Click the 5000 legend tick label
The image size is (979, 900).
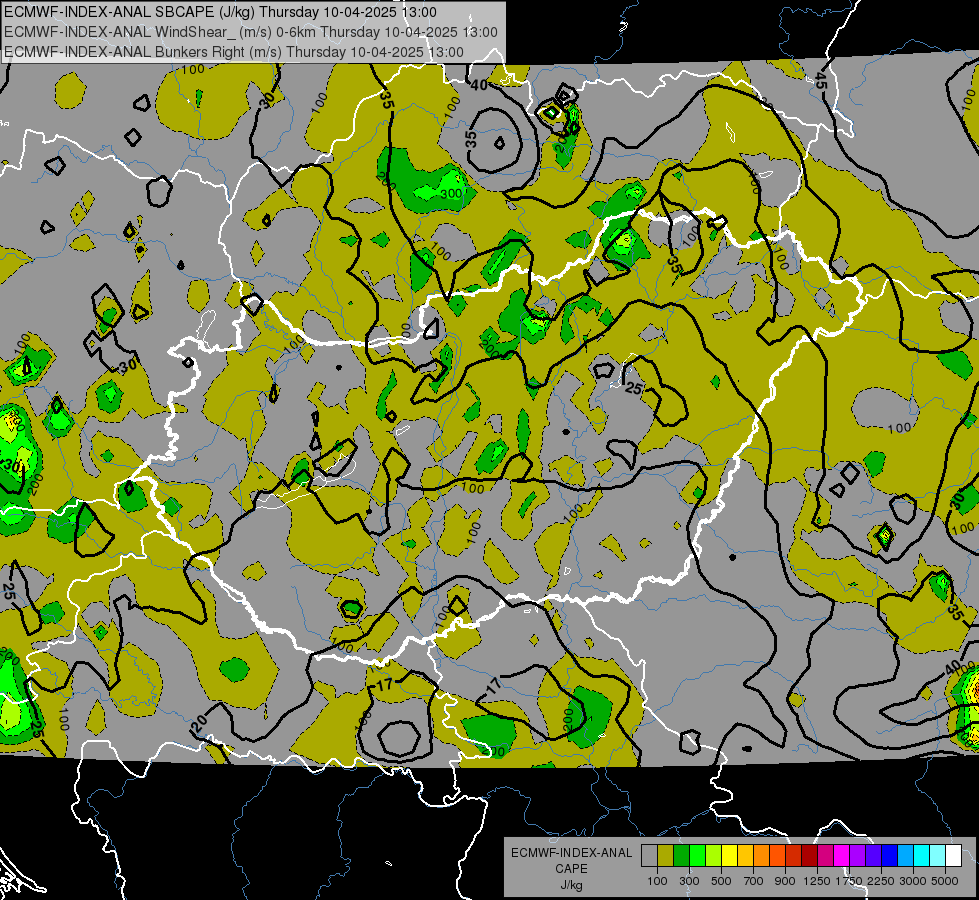[x=945, y=881]
